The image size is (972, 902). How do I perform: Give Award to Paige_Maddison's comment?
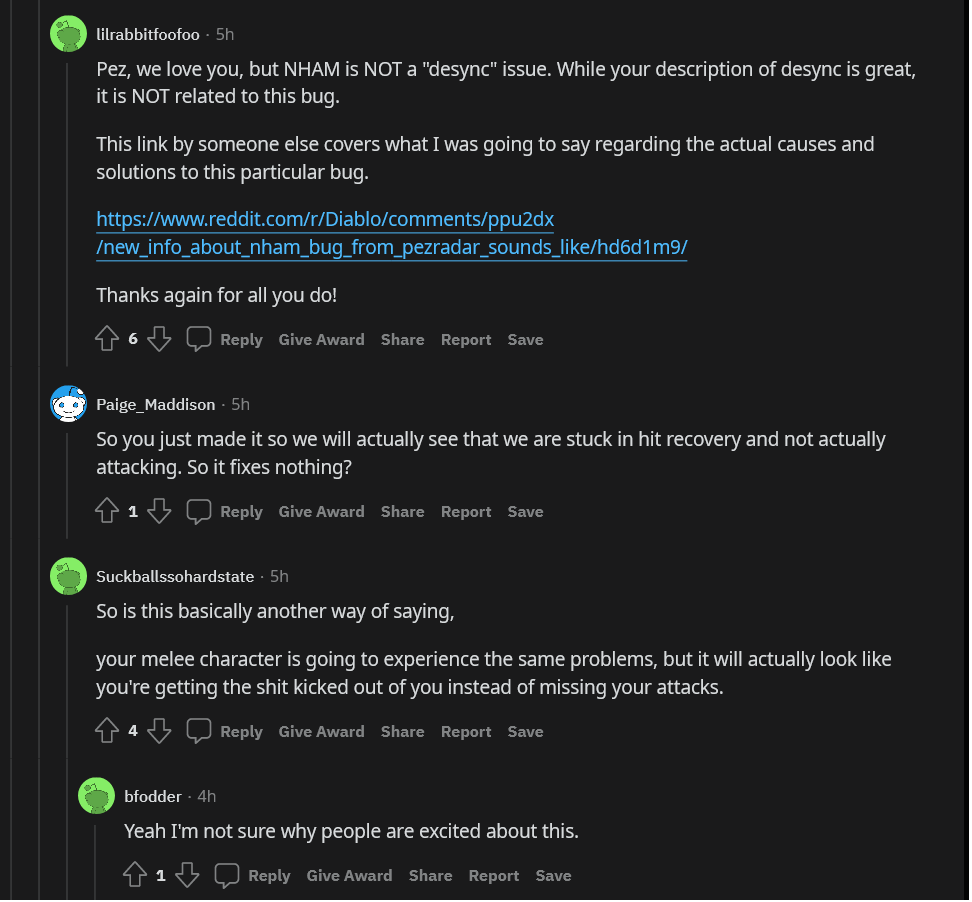click(x=321, y=512)
